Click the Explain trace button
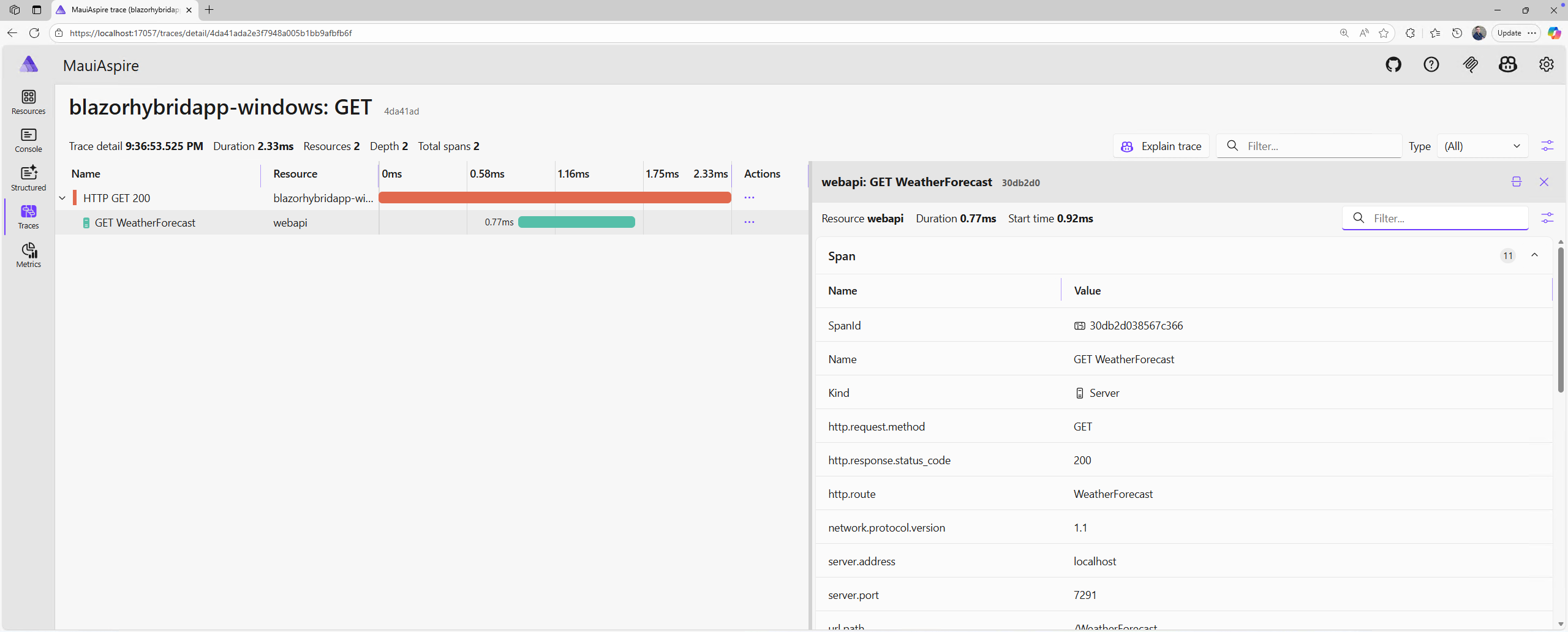 1161,146
